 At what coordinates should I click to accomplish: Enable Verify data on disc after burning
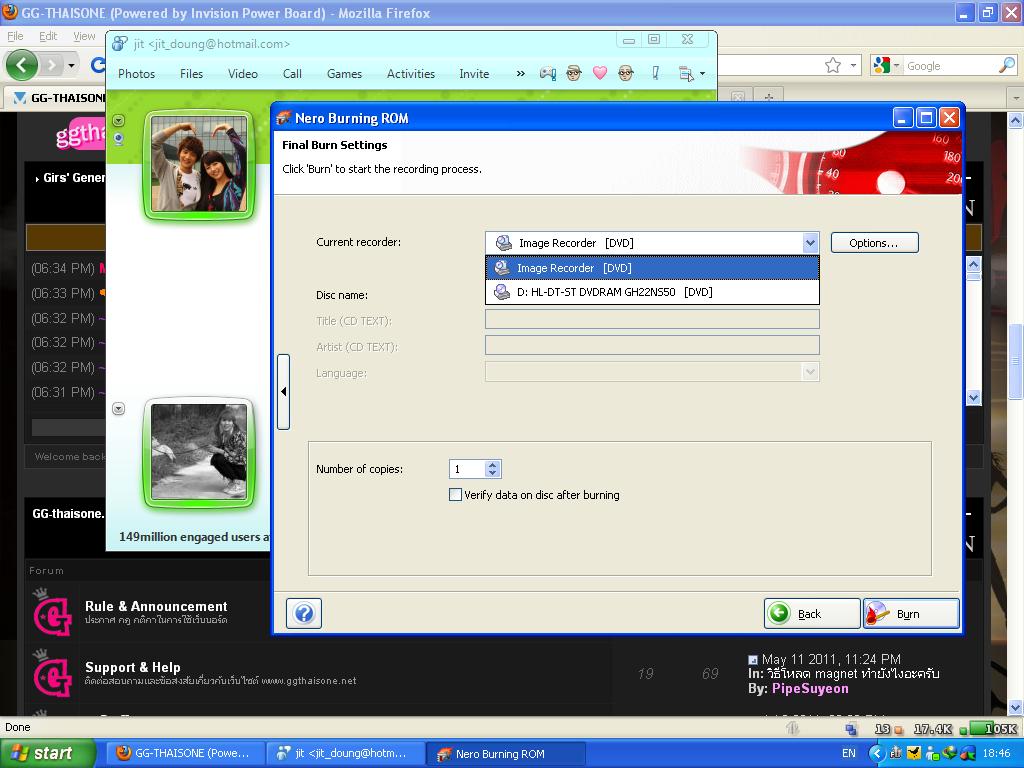(455, 495)
